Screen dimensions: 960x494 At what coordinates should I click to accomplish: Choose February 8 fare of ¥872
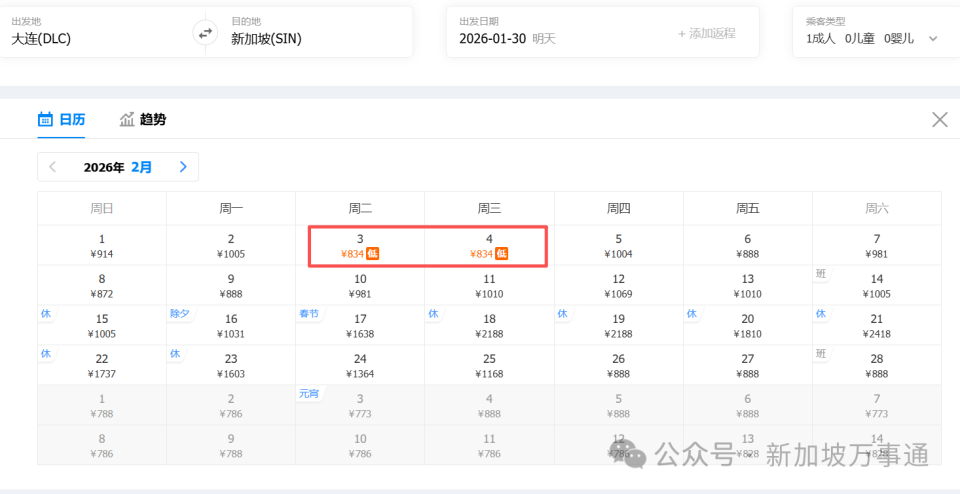pos(102,286)
